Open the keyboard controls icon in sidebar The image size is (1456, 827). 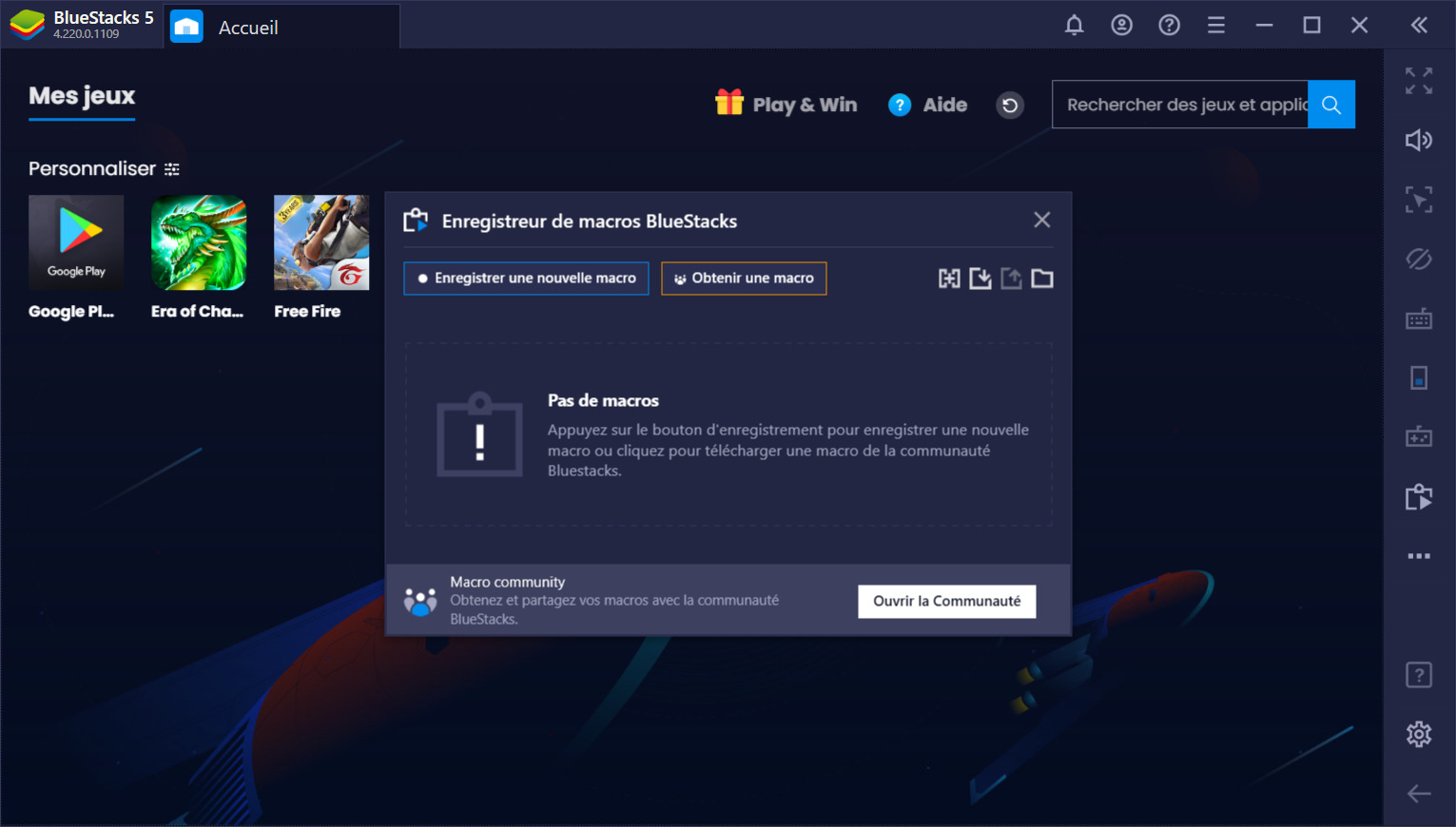[x=1419, y=318]
